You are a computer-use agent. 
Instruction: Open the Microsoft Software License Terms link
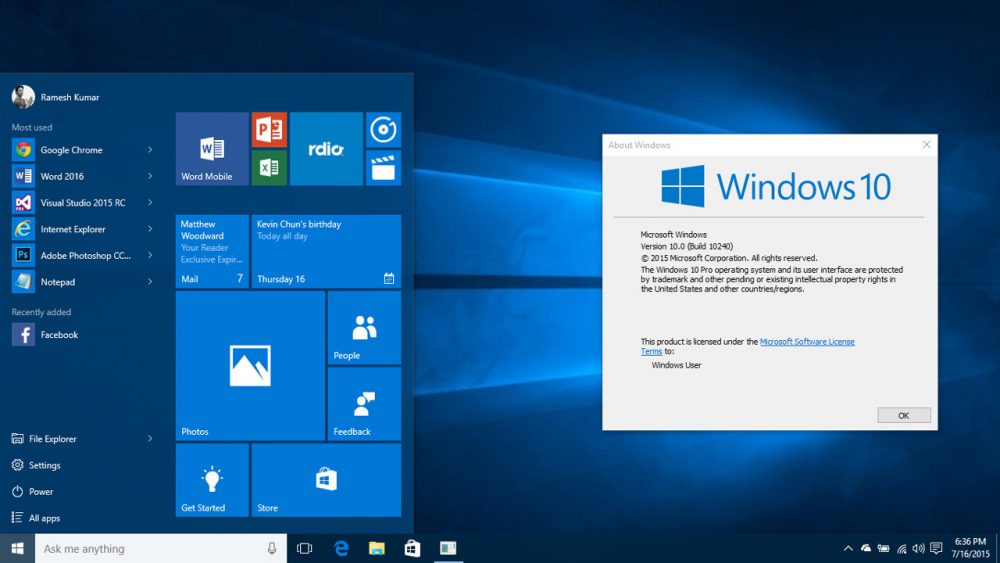pyautogui.click(x=807, y=342)
